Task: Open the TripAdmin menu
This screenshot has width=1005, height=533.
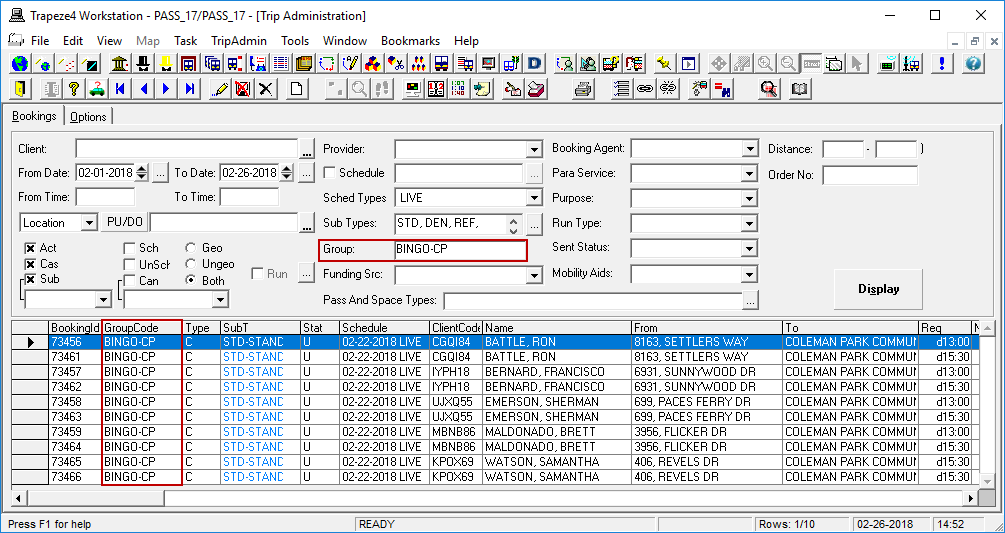Action: [239, 40]
